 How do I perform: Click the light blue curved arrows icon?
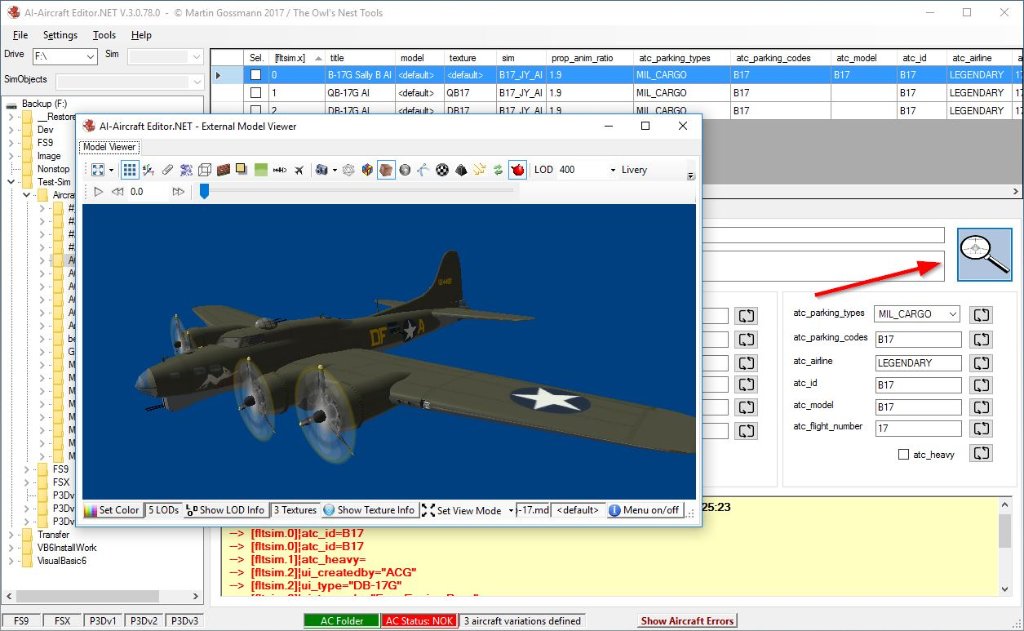[x=423, y=170]
